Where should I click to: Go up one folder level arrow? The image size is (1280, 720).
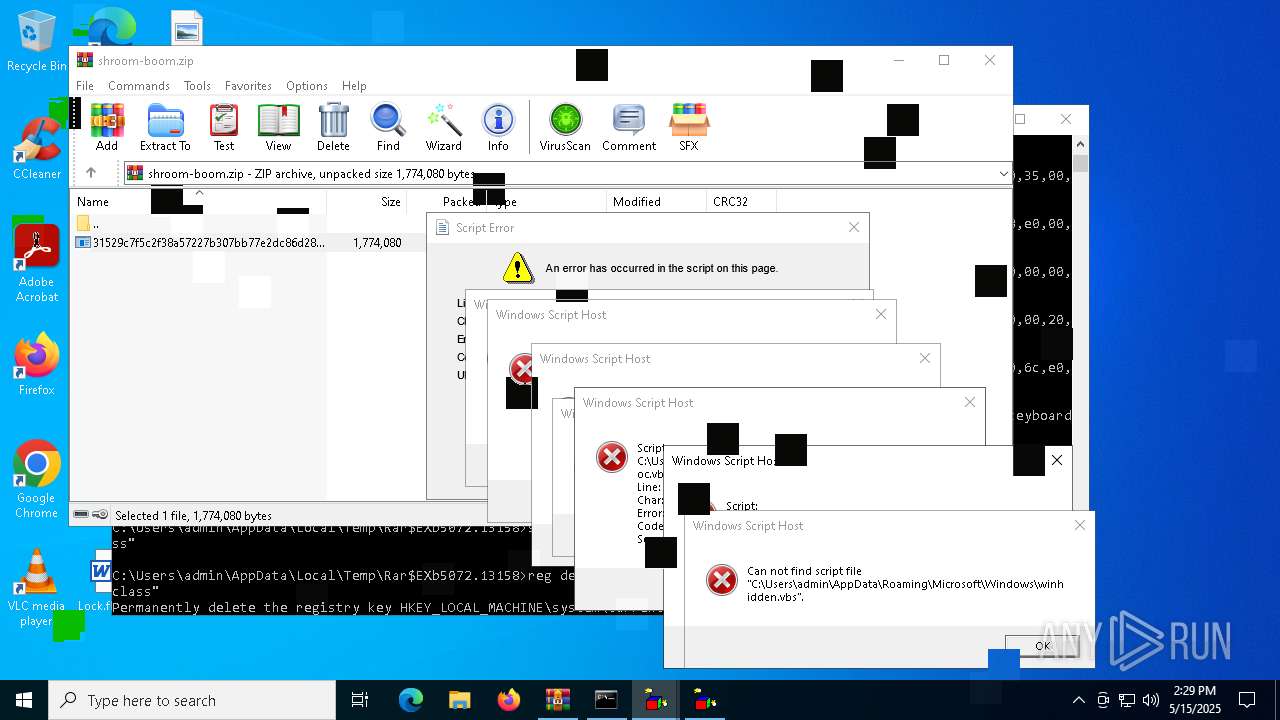tap(91, 173)
